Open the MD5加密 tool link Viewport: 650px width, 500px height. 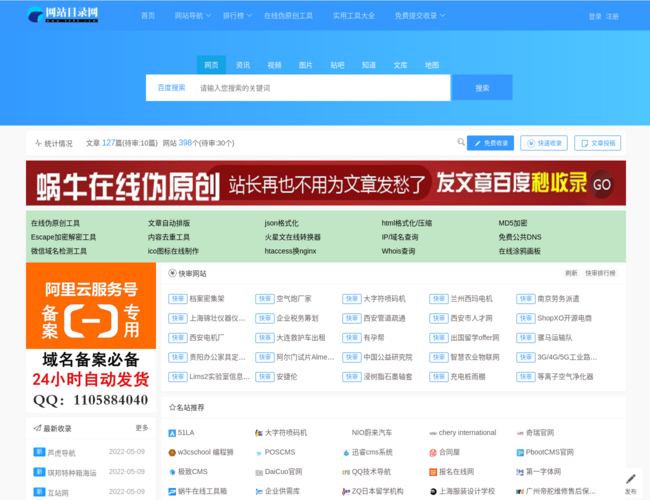[513, 223]
